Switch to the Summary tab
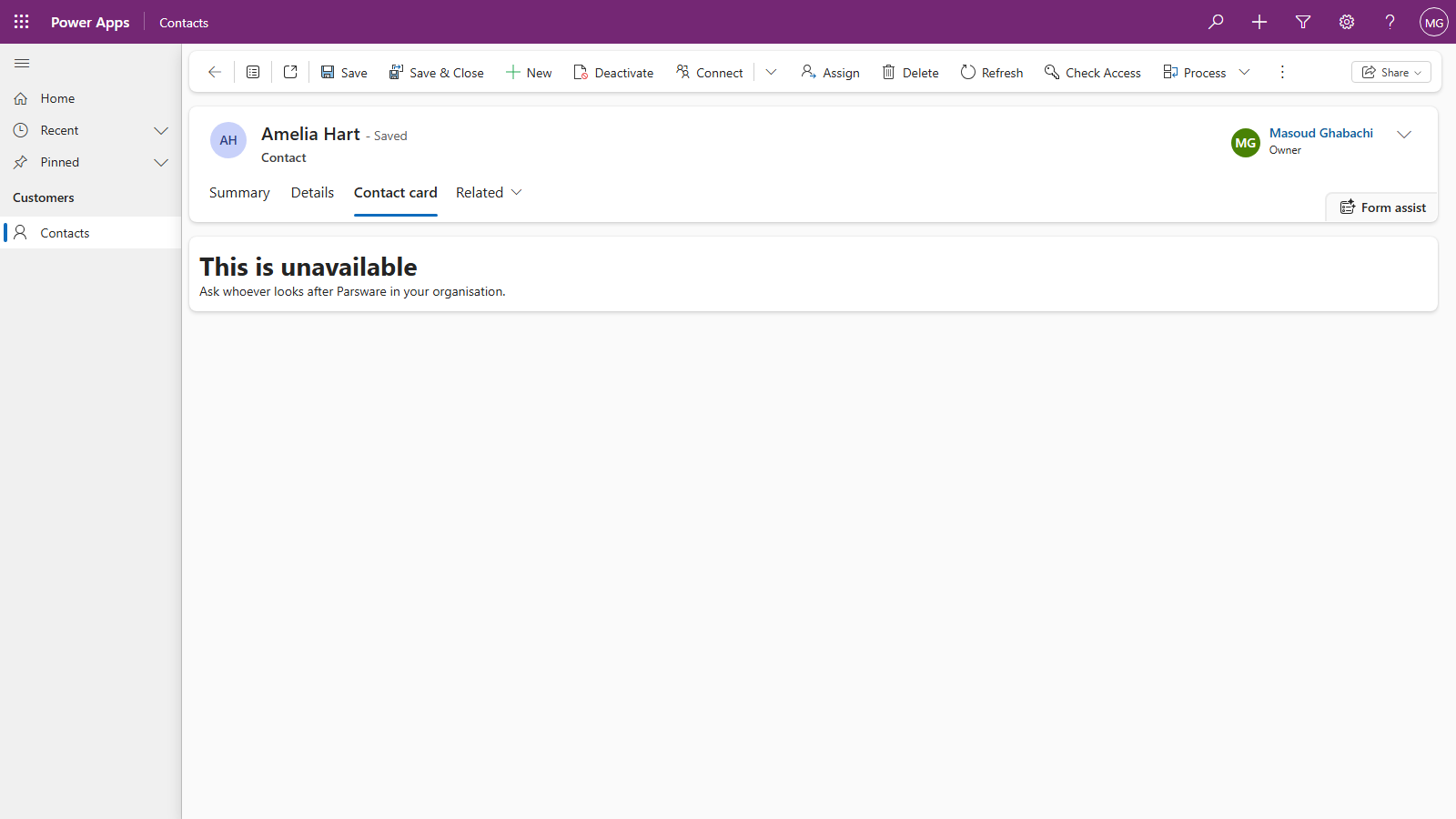The width and height of the screenshot is (1456, 819). point(239,193)
